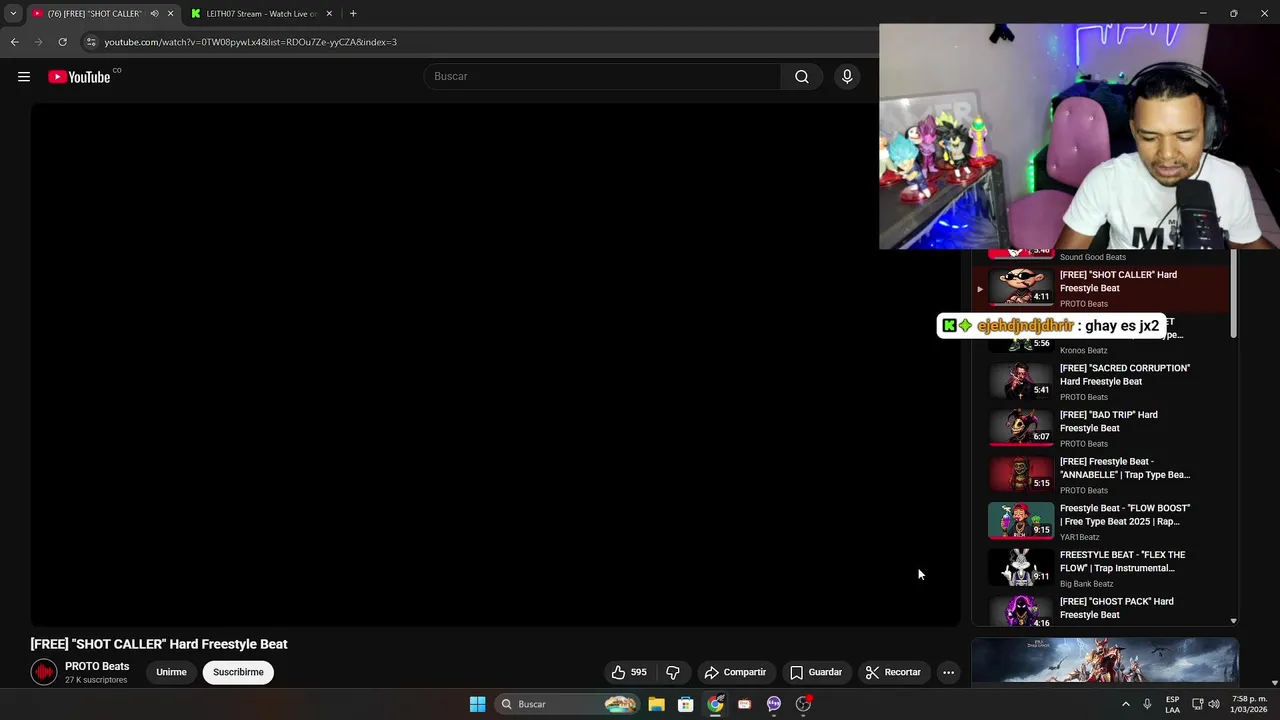Click the Suscribirme button

238,672
